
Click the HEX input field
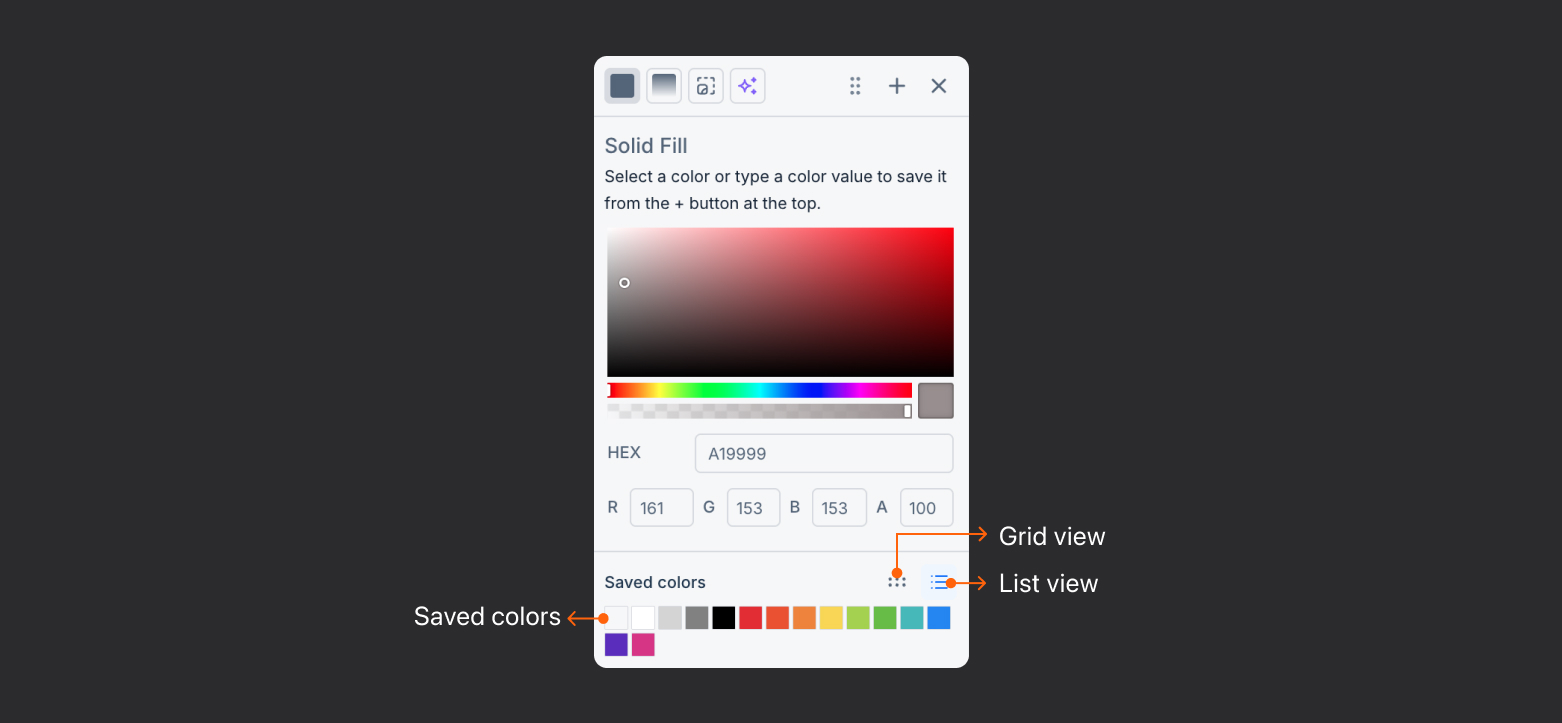(824, 453)
